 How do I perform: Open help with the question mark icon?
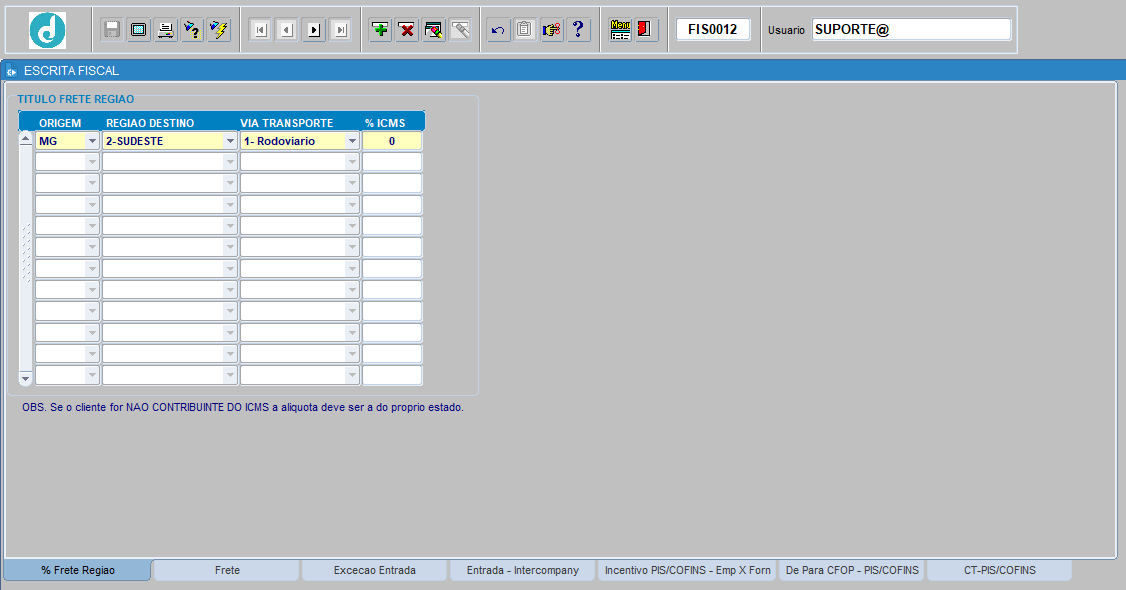[578, 29]
